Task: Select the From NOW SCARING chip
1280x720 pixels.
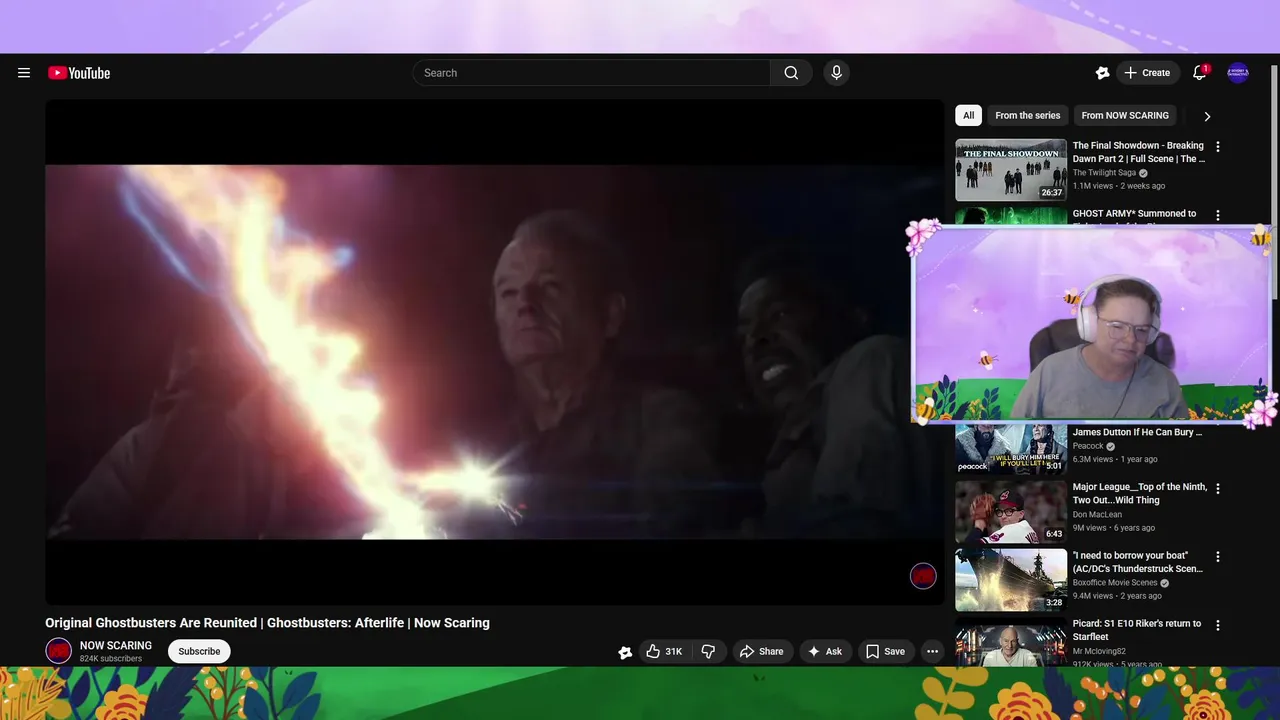Action: click(x=1125, y=116)
